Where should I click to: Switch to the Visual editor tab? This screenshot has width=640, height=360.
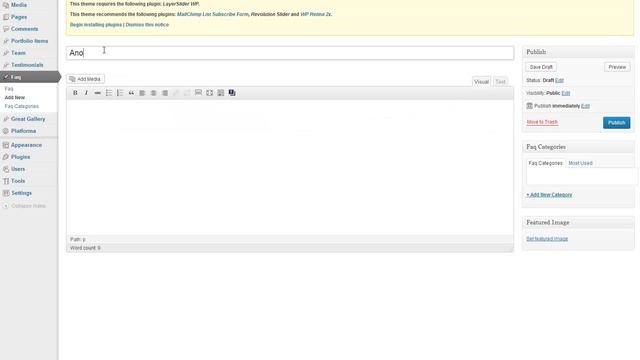481,82
